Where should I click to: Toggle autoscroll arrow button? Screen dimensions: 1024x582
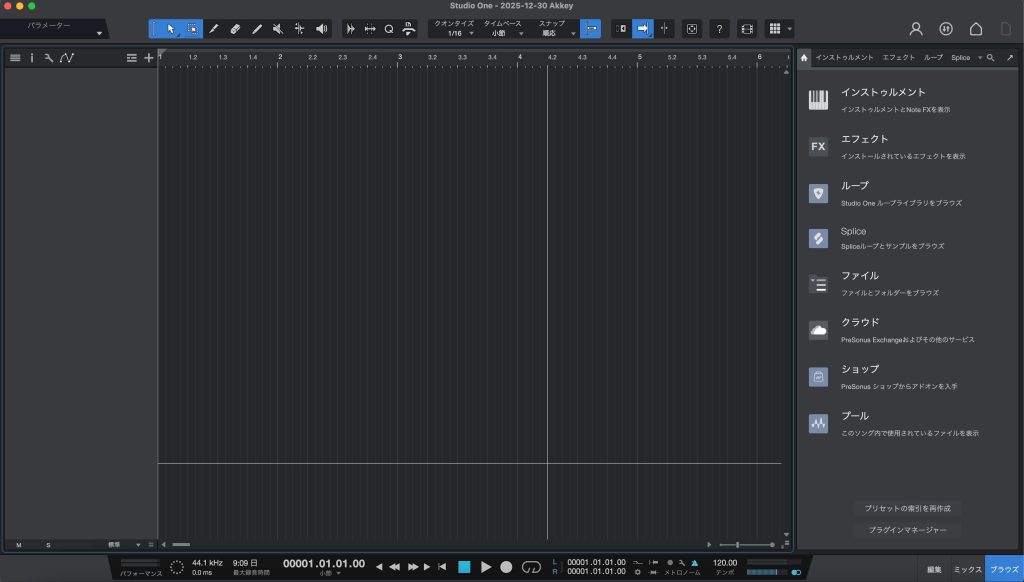coord(643,29)
